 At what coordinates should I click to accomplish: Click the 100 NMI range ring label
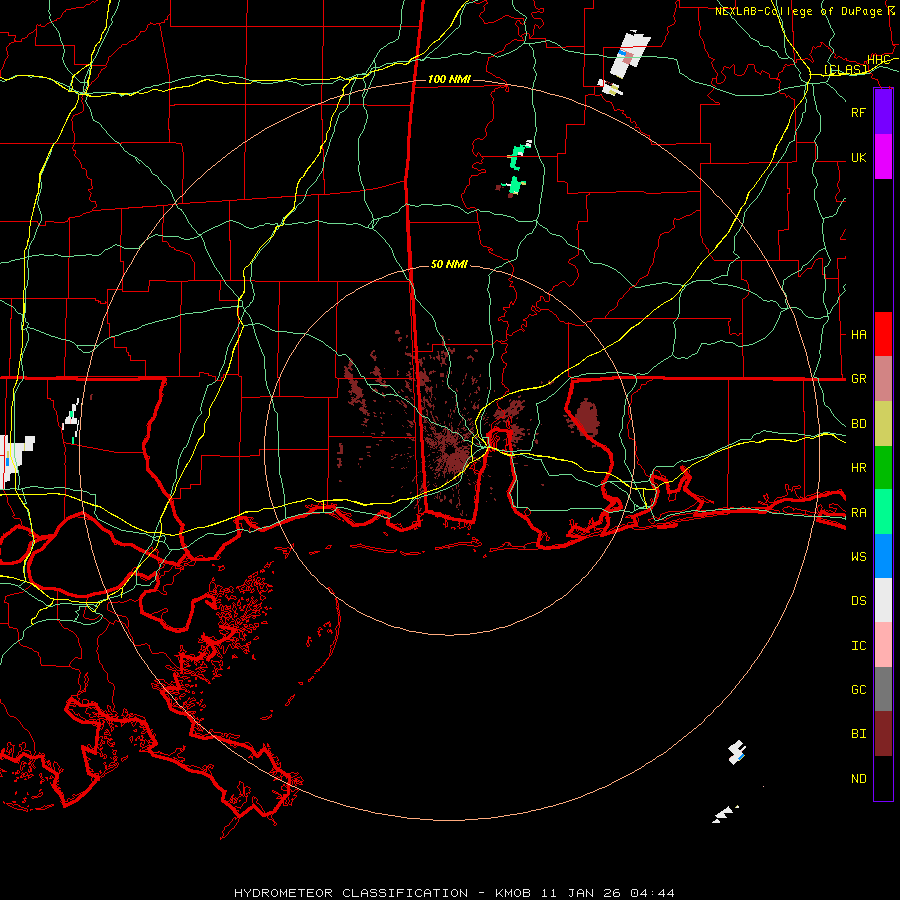449,79
